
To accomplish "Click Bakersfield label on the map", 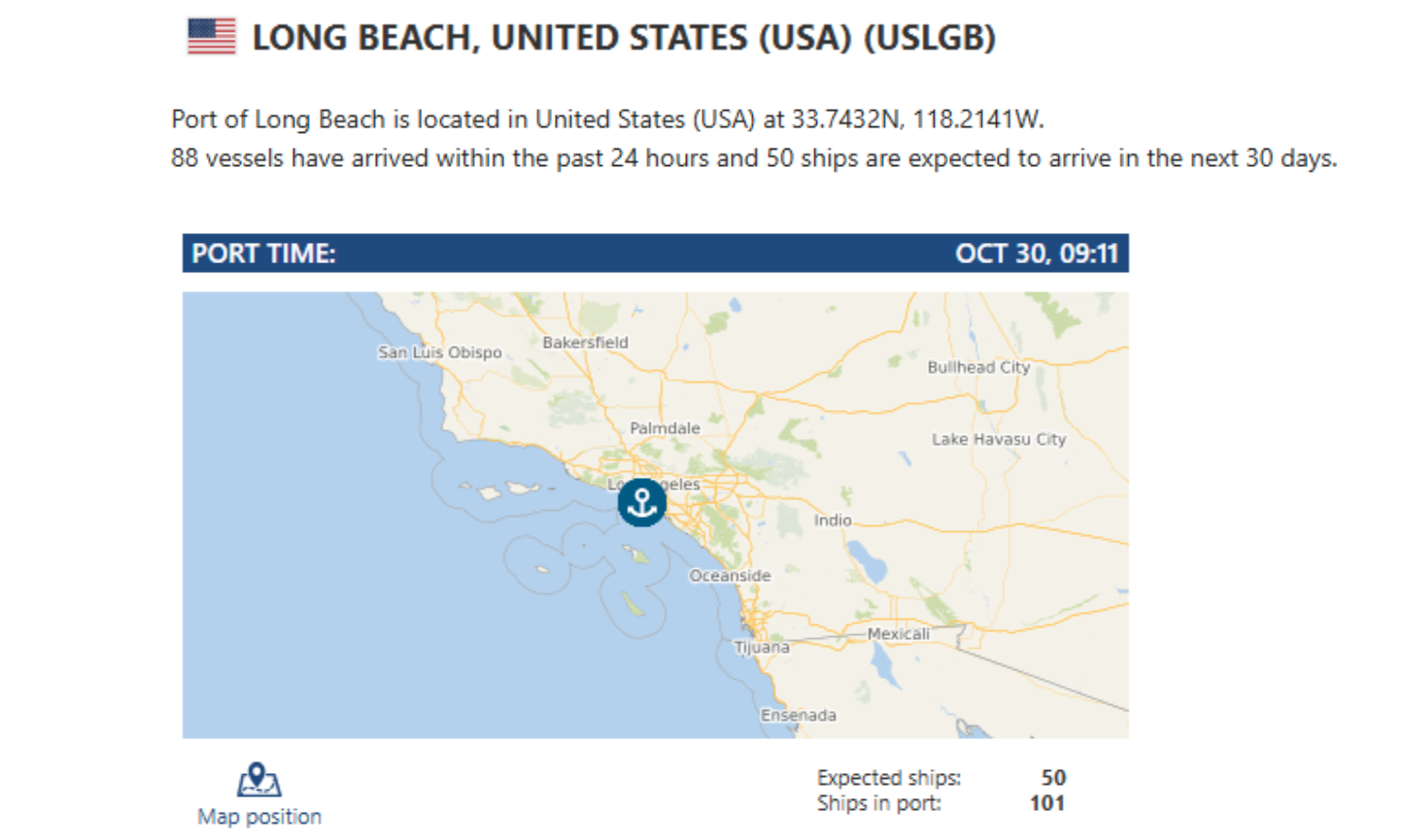I will 585,343.
